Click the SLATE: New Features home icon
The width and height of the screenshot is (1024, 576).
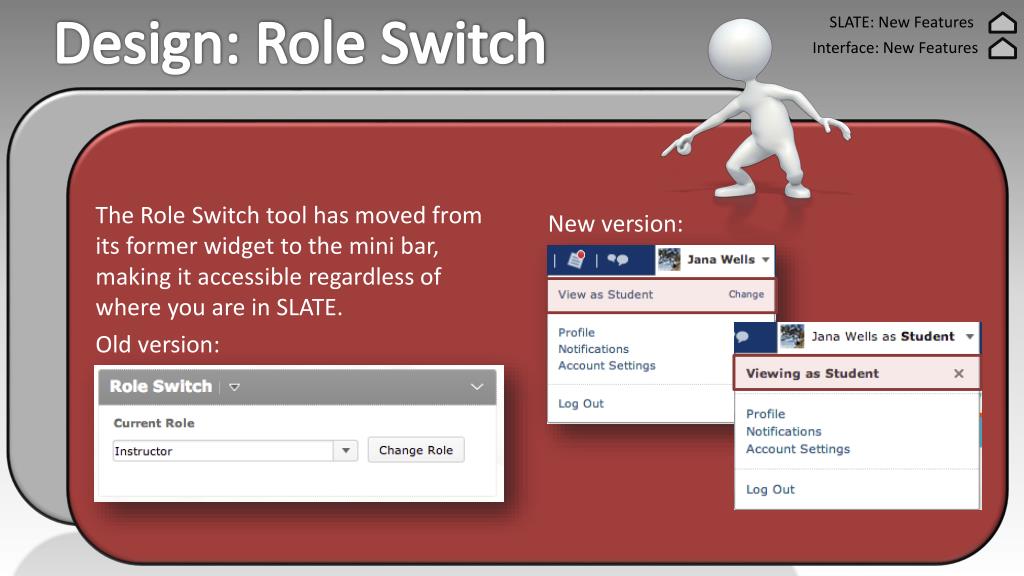pyautogui.click(x=1002, y=22)
